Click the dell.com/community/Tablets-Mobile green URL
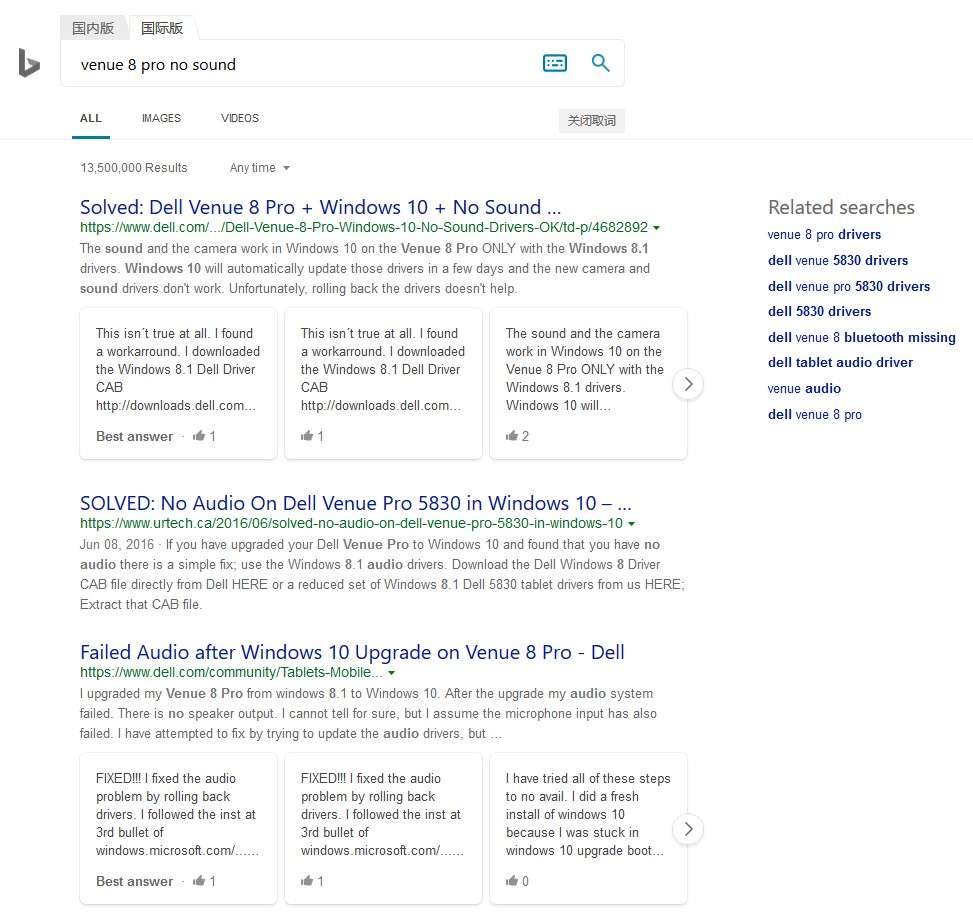This screenshot has width=973, height=917. (x=231, y=672)
